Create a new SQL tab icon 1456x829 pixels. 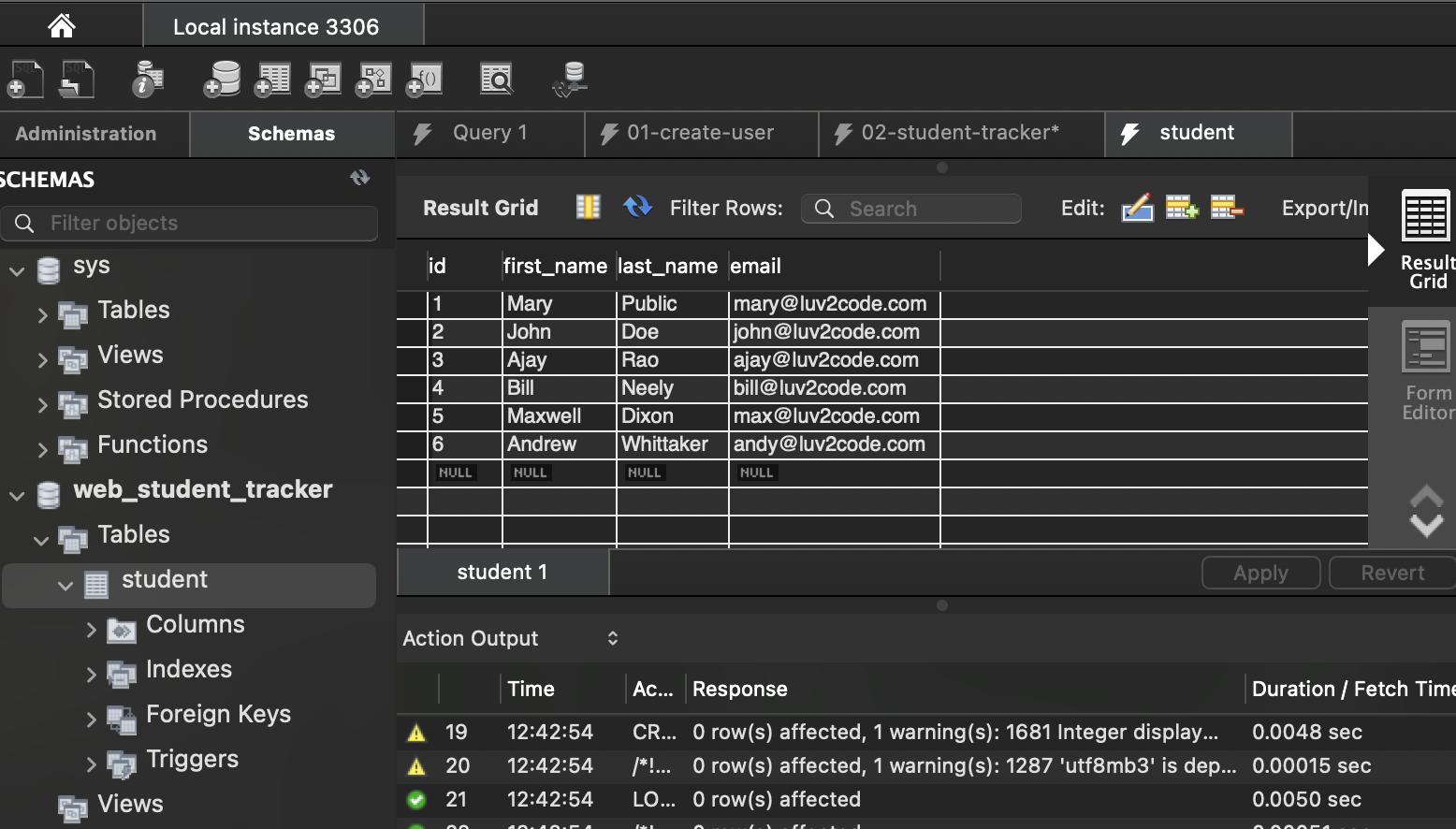25,80
